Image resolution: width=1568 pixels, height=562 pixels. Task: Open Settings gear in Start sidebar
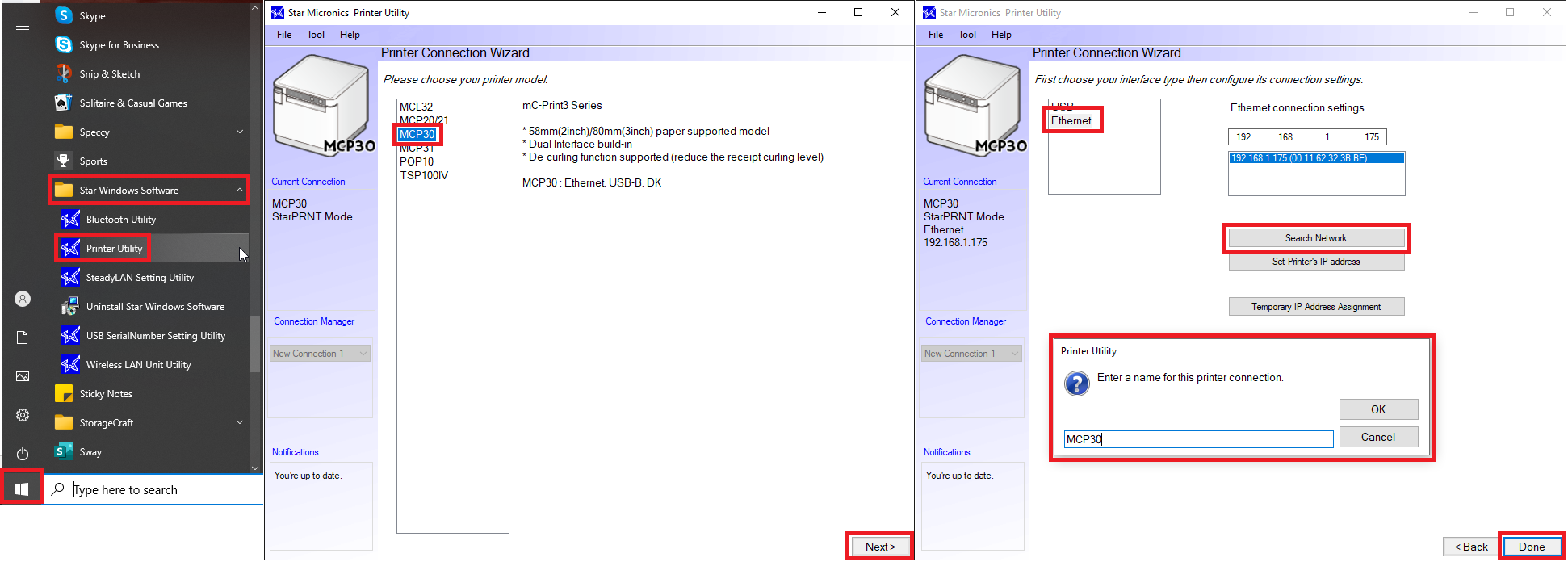click(23, 415)
